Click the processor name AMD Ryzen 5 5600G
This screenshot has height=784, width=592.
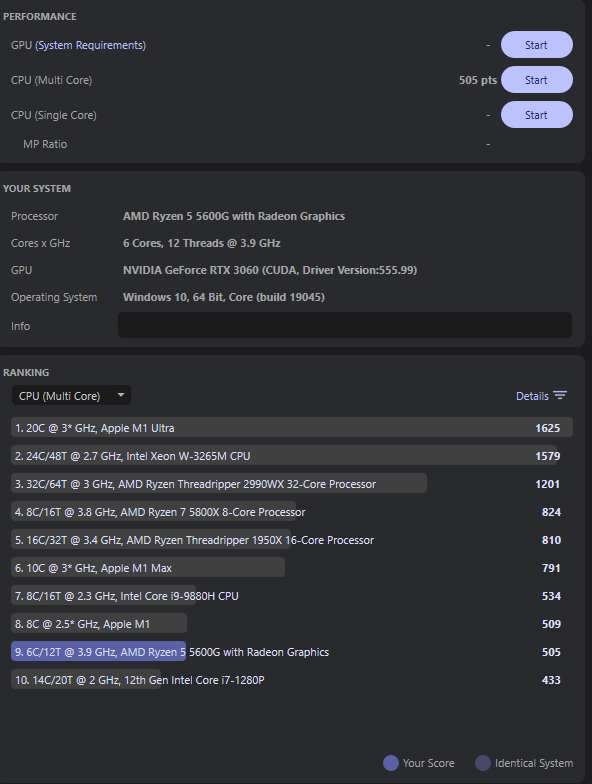[234, 216]
